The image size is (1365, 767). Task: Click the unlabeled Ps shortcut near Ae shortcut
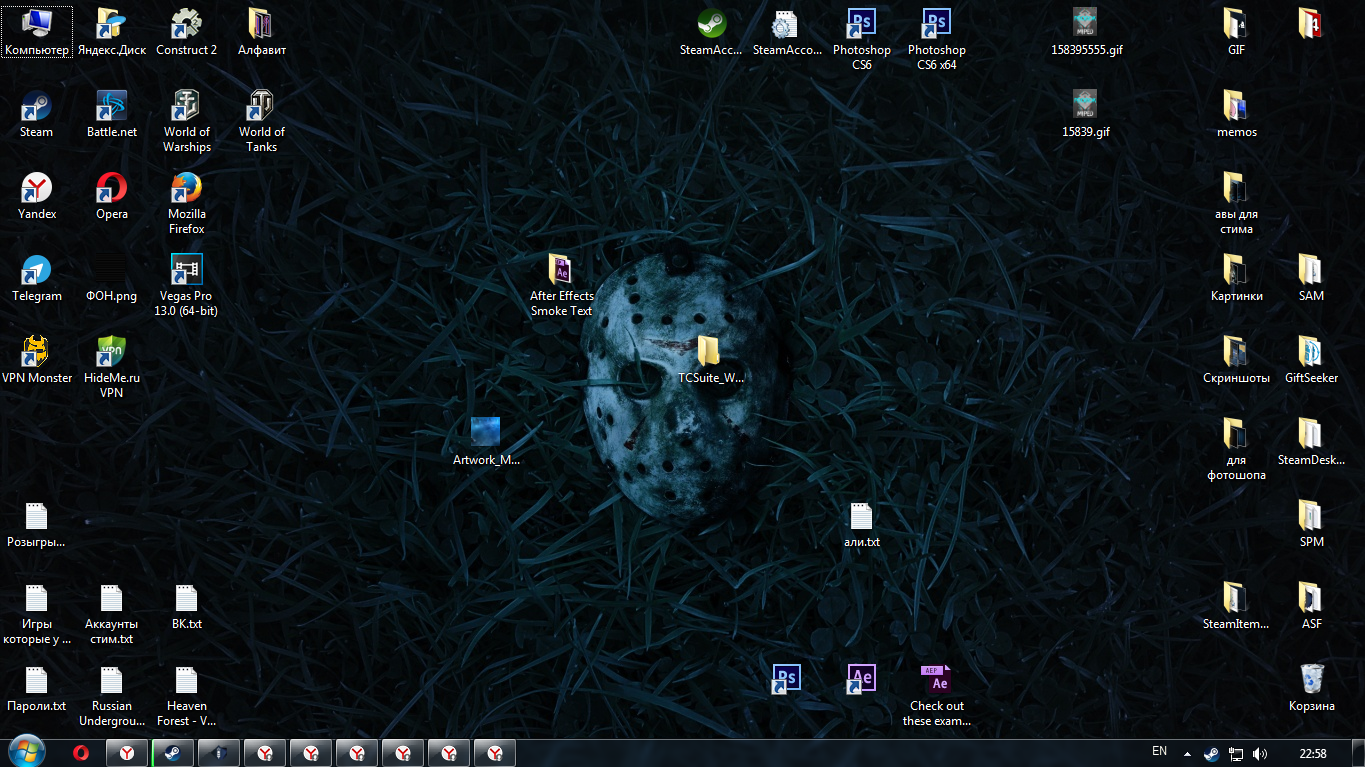tap(786, 678)
